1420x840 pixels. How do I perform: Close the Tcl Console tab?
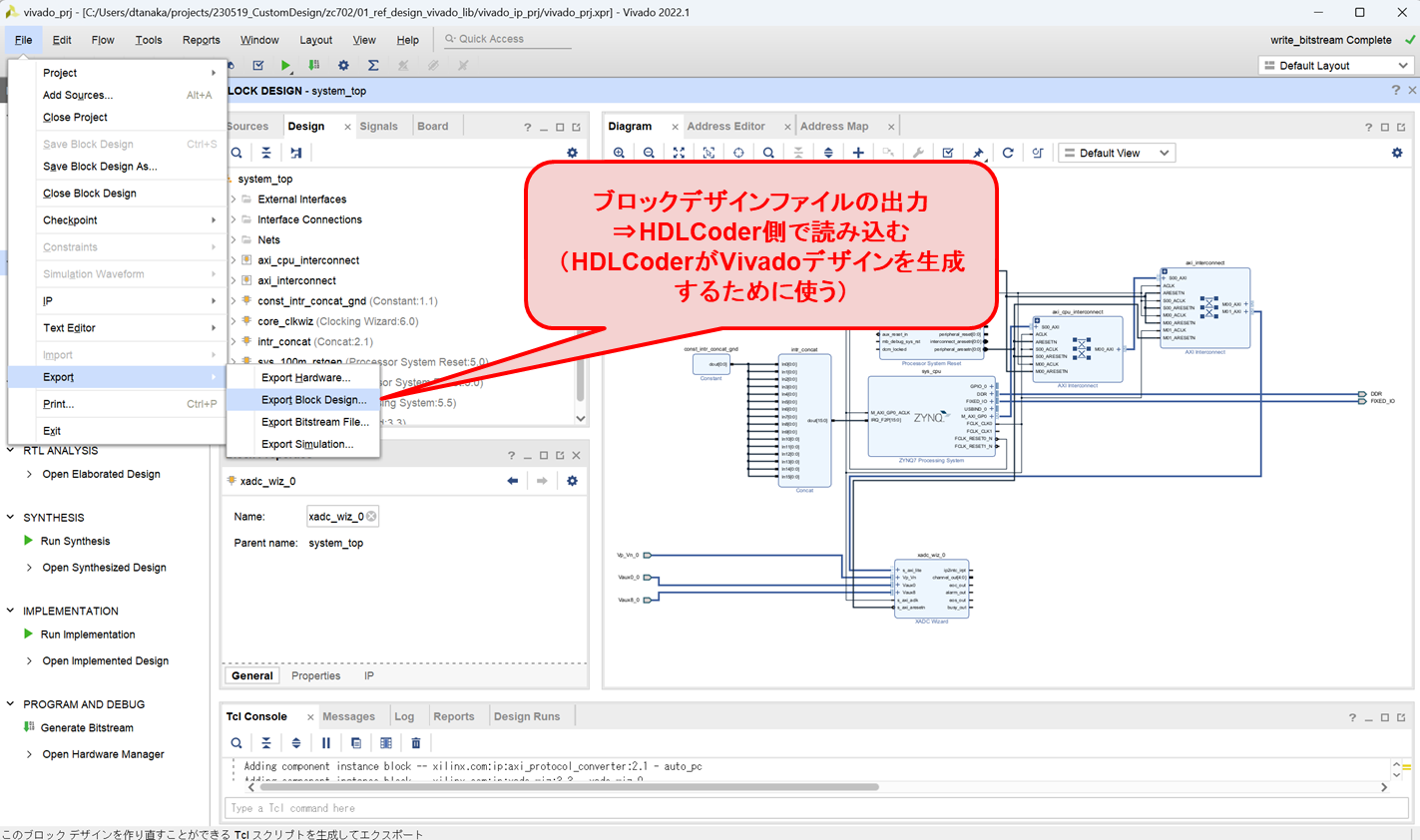click(x=310, y=717)
